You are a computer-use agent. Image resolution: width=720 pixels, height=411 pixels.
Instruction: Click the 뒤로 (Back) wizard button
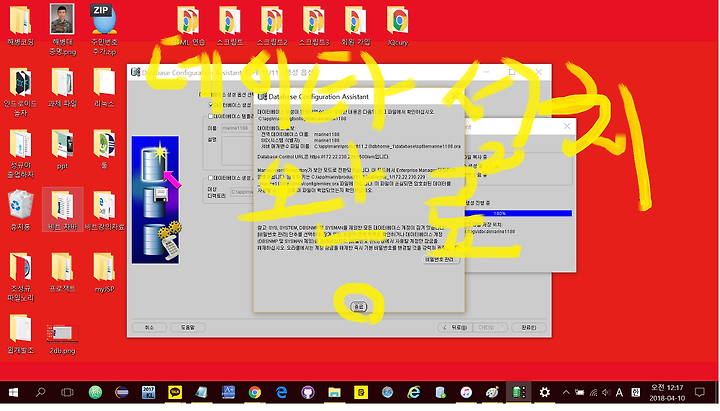pos(456,327)
